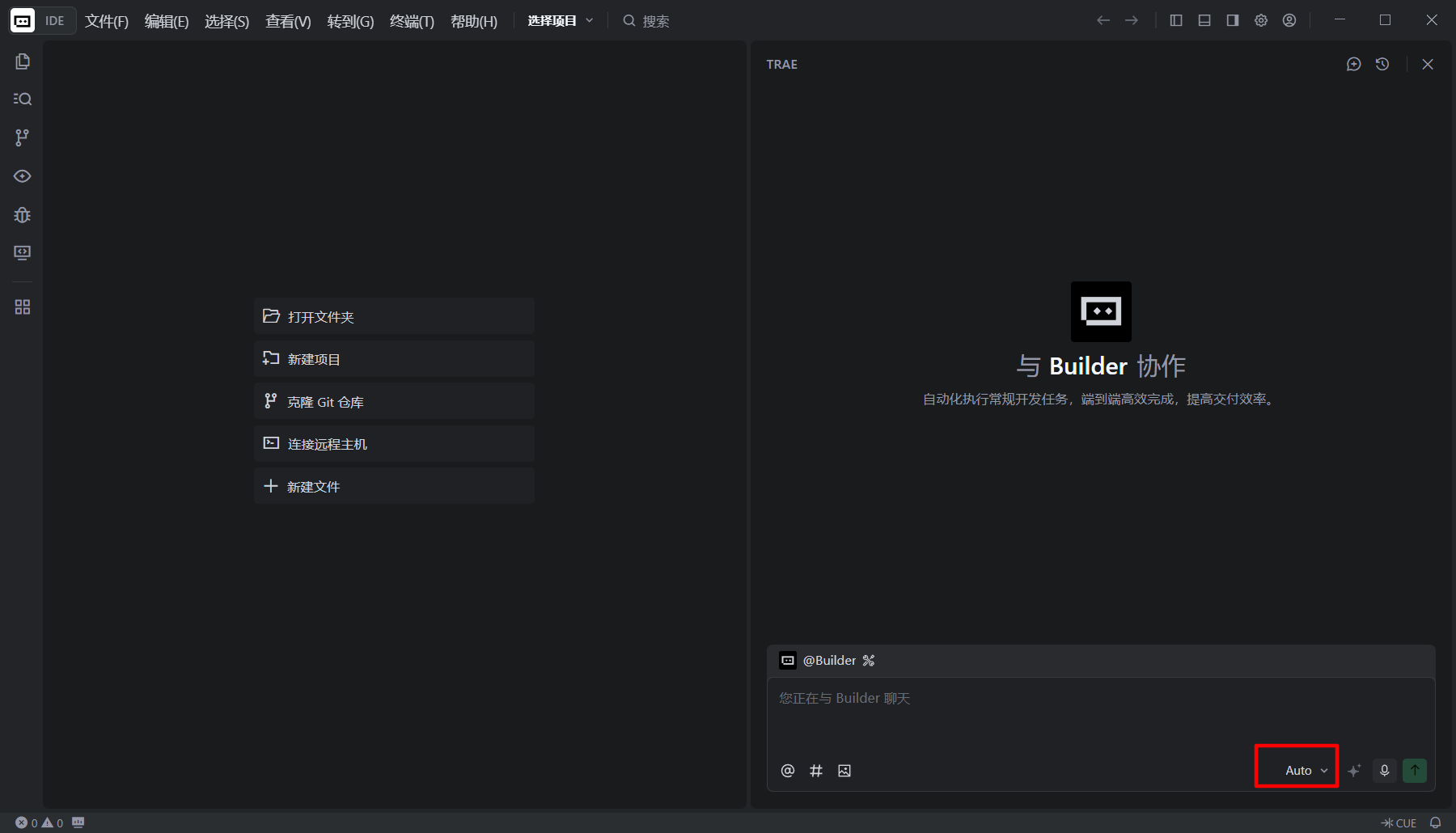Click the chat bubble icon in status bar

pyautogui.click(x=78, y=822)
